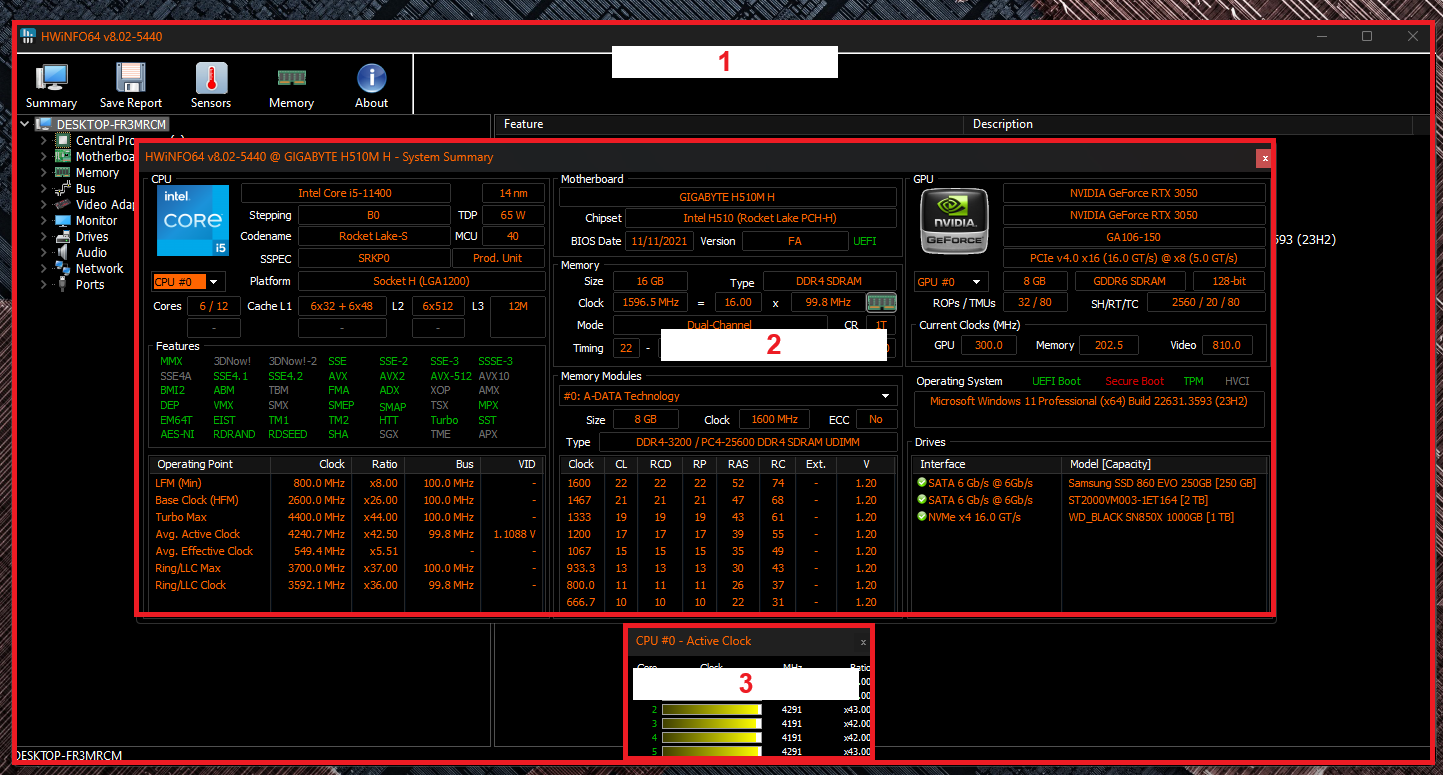This screenshot has height=775, width=1443.
Task: Close the CPU #0 Active Clock window
Action: [864, 642]
